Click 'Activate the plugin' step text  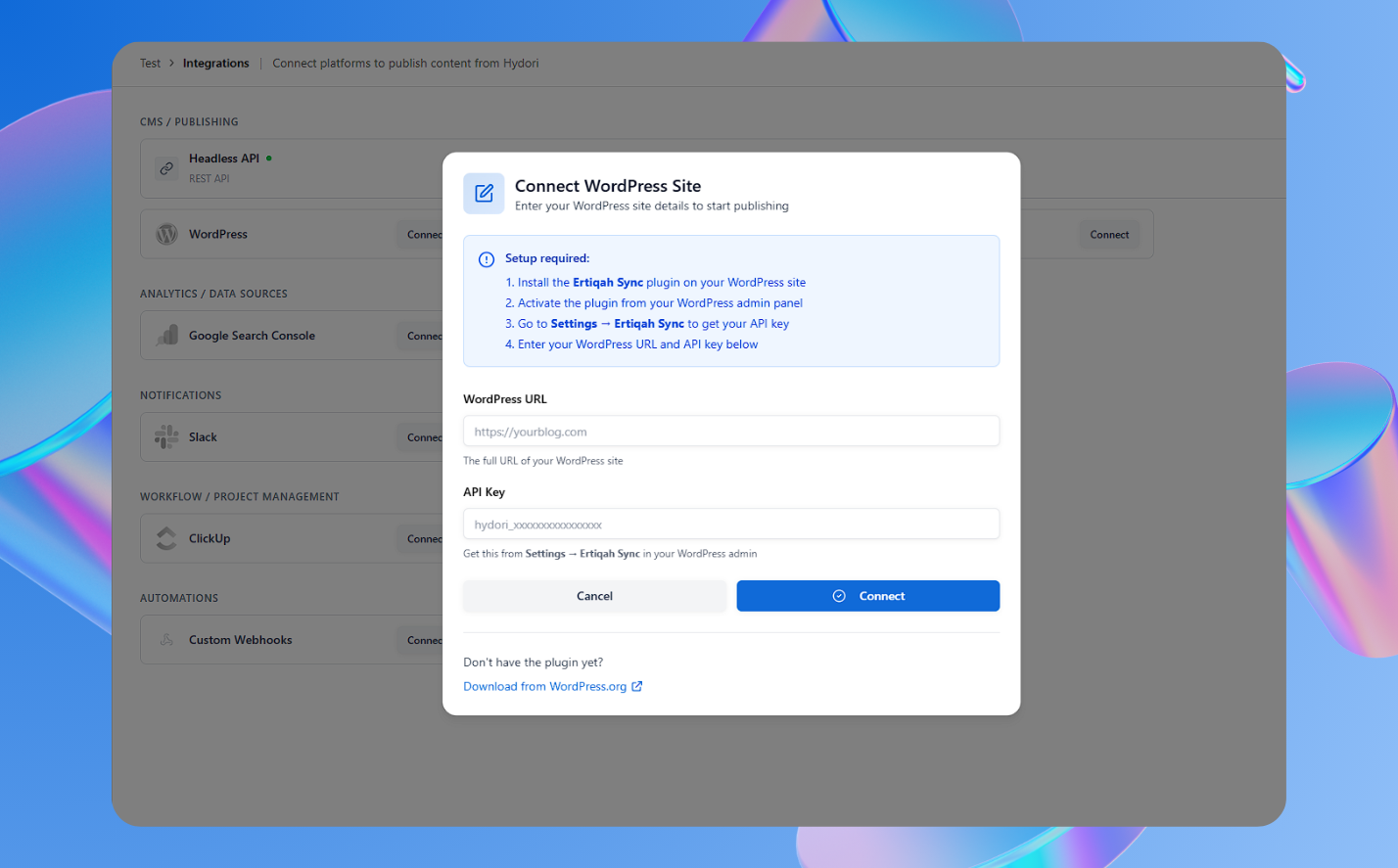[x=654, y=303]
